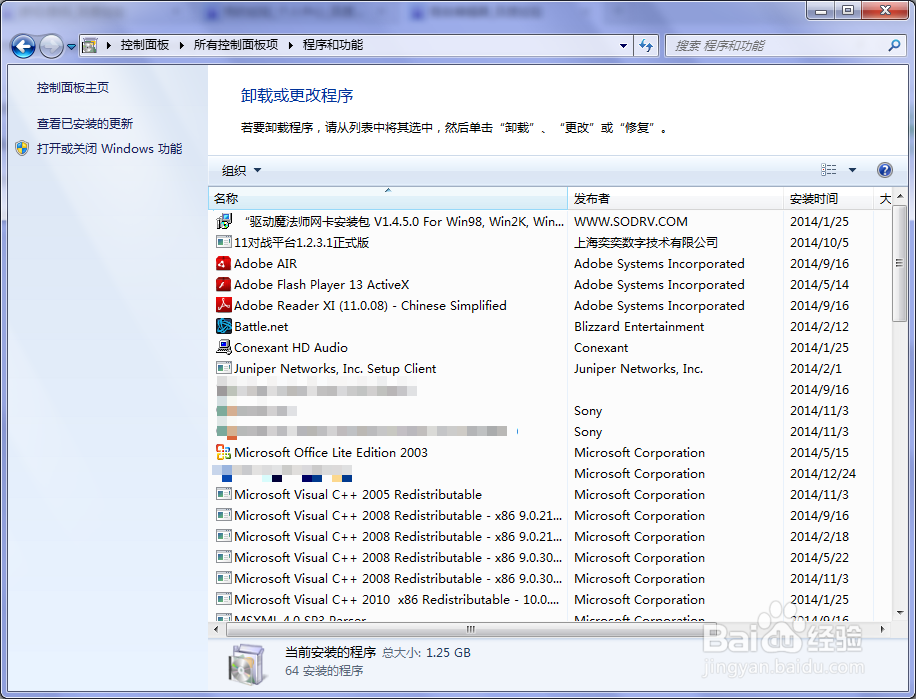Click the horizontal scrollbar left arrow
The height and width of the screenshot is (699, 916).
coord(216,630)
